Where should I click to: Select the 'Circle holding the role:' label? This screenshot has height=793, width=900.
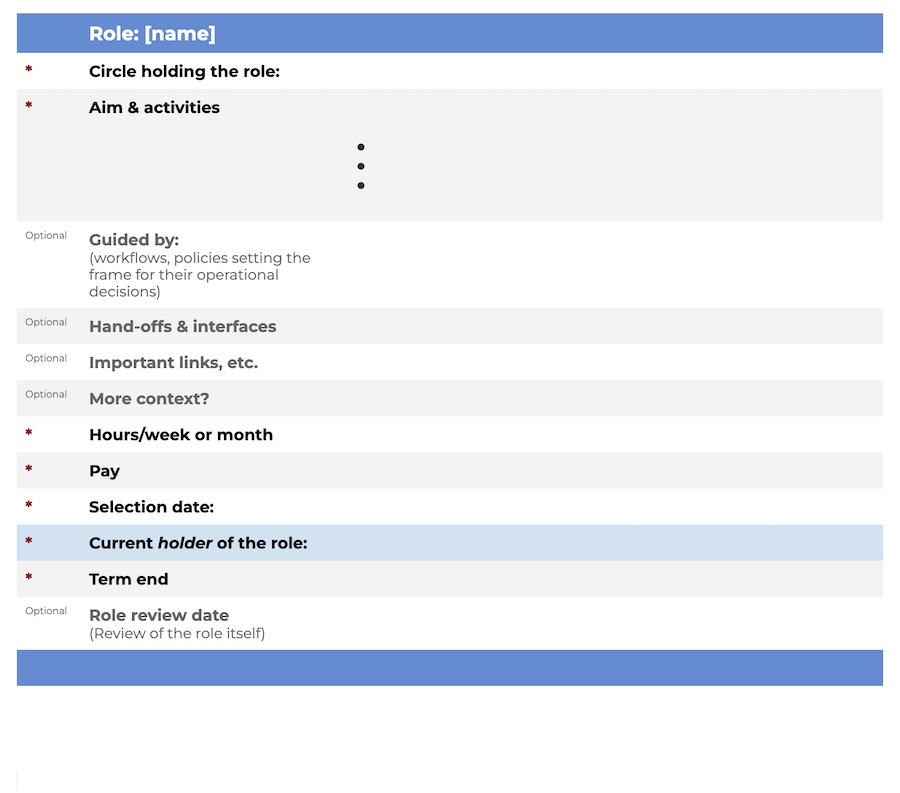click(184, 71)
